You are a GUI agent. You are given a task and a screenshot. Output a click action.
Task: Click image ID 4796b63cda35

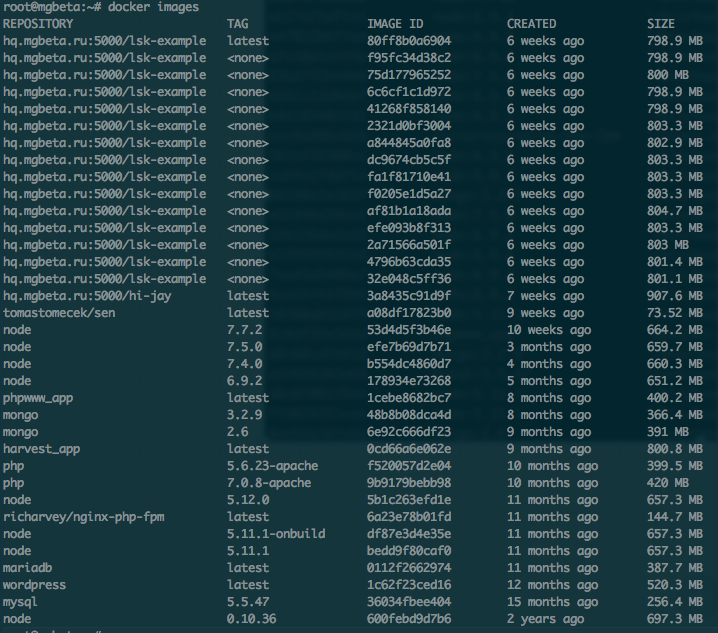[409, 262]
